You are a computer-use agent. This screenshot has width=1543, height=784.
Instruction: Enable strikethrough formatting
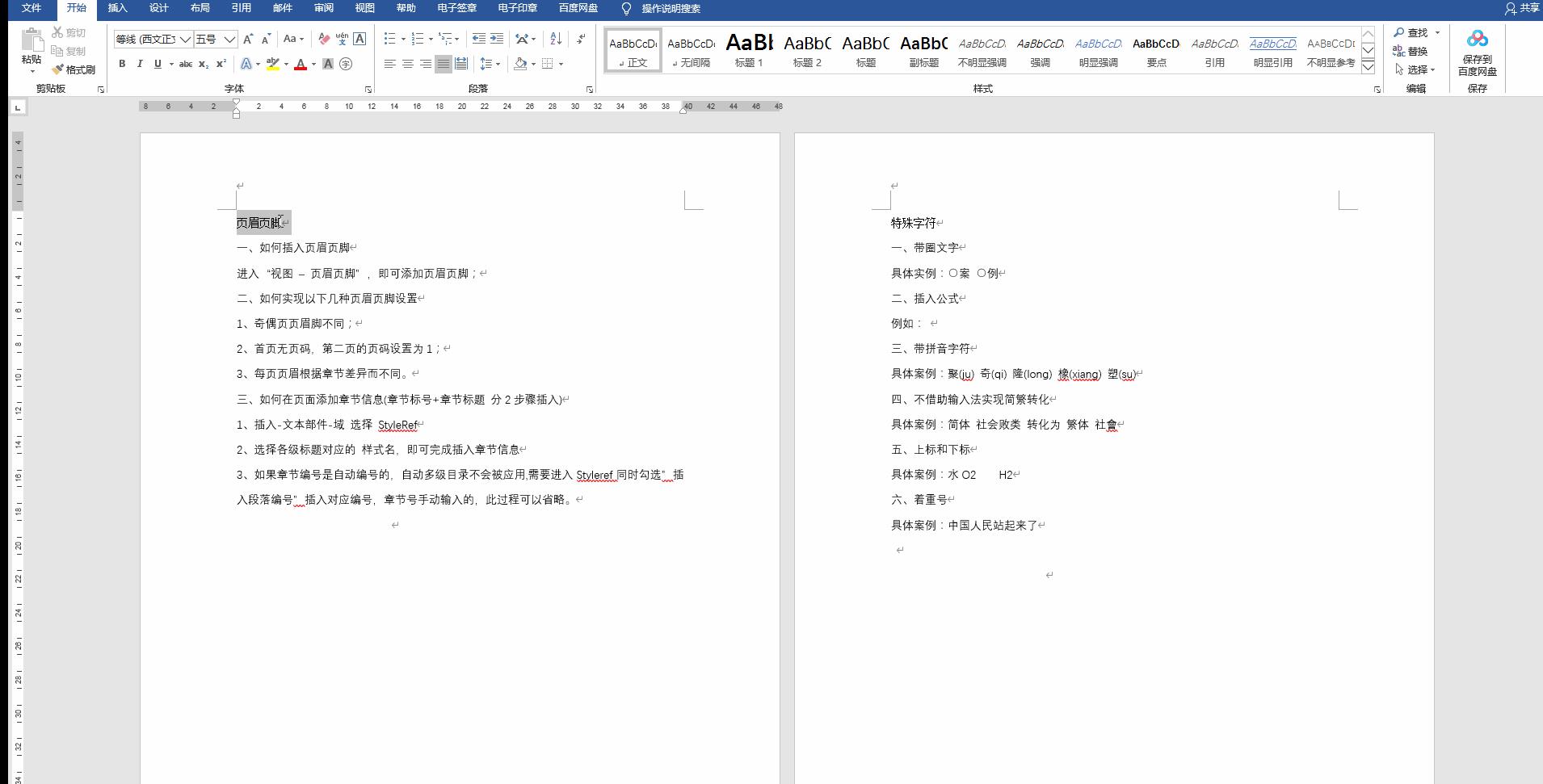185,64
